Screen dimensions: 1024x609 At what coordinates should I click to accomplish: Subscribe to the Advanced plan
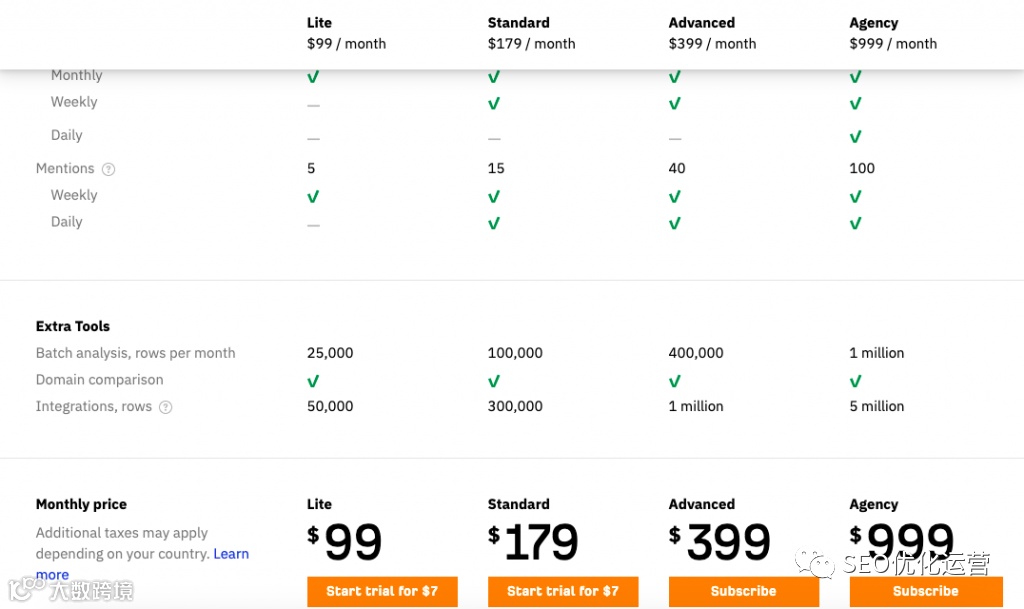[x=743, y=591]
